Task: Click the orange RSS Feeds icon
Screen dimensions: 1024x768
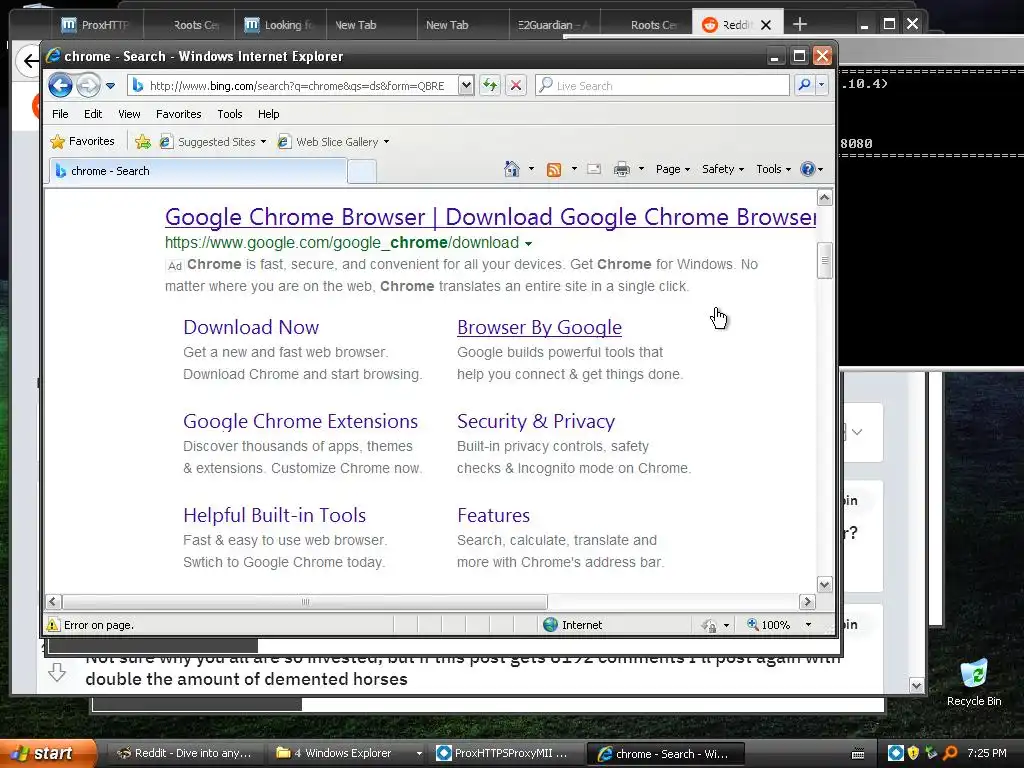Action: click(x=554, y=170)
